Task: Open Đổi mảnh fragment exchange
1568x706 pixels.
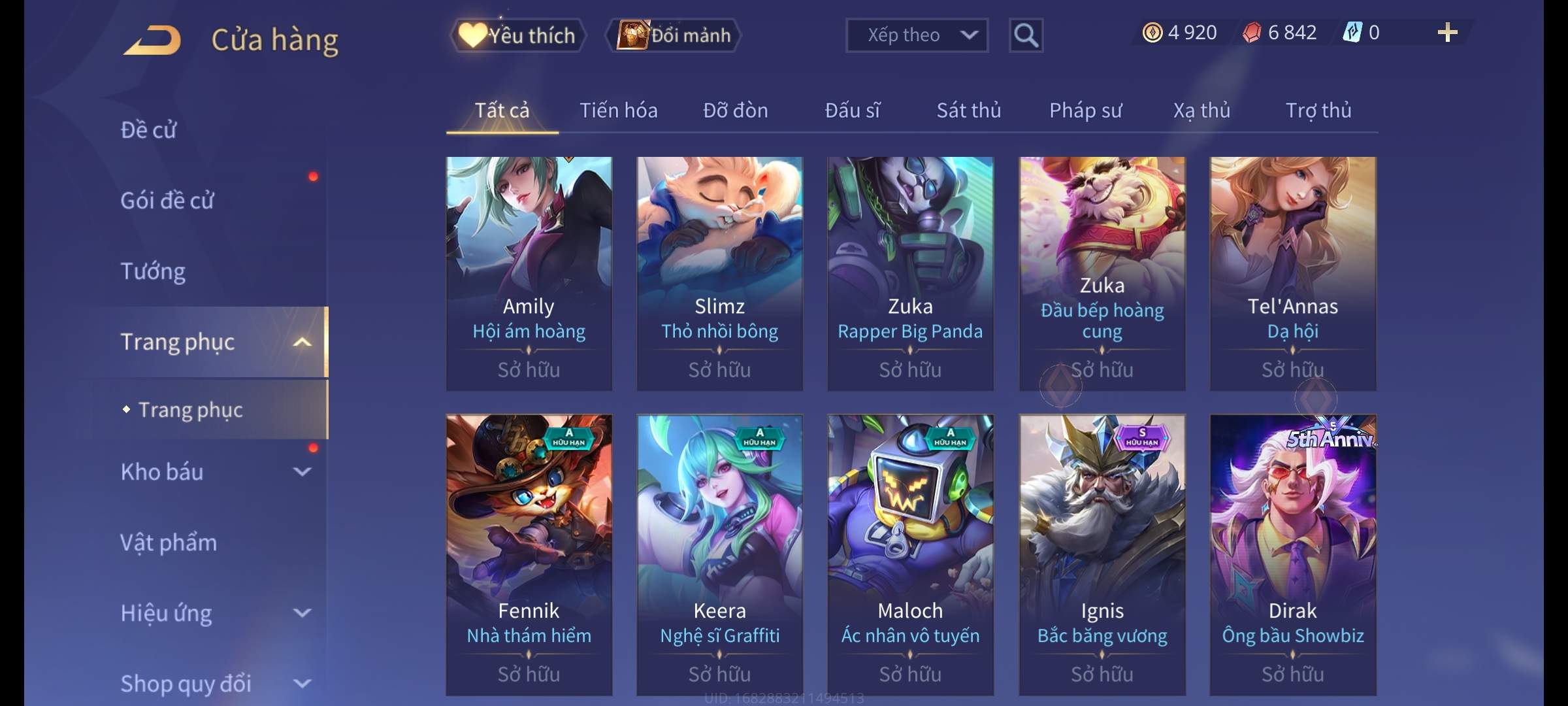Action: [674, 35]
